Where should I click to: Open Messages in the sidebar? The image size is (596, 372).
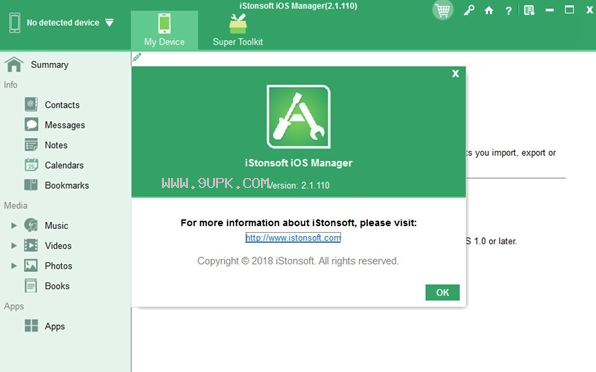[65, 125]
